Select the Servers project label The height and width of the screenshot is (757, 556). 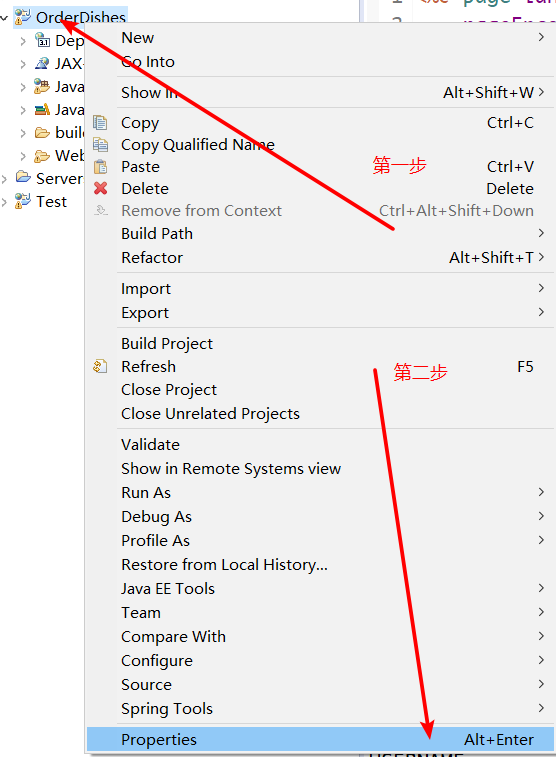click(x=59, y=178)
